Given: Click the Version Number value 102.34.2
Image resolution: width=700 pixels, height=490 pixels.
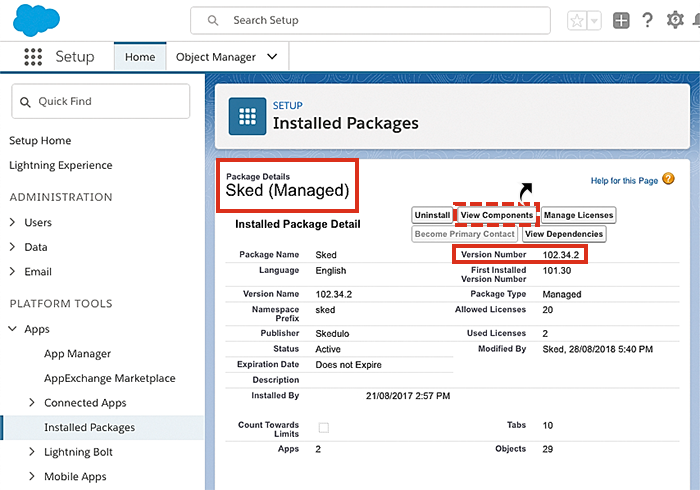Looking at the screenshot, I should click(x=561, y=255).
